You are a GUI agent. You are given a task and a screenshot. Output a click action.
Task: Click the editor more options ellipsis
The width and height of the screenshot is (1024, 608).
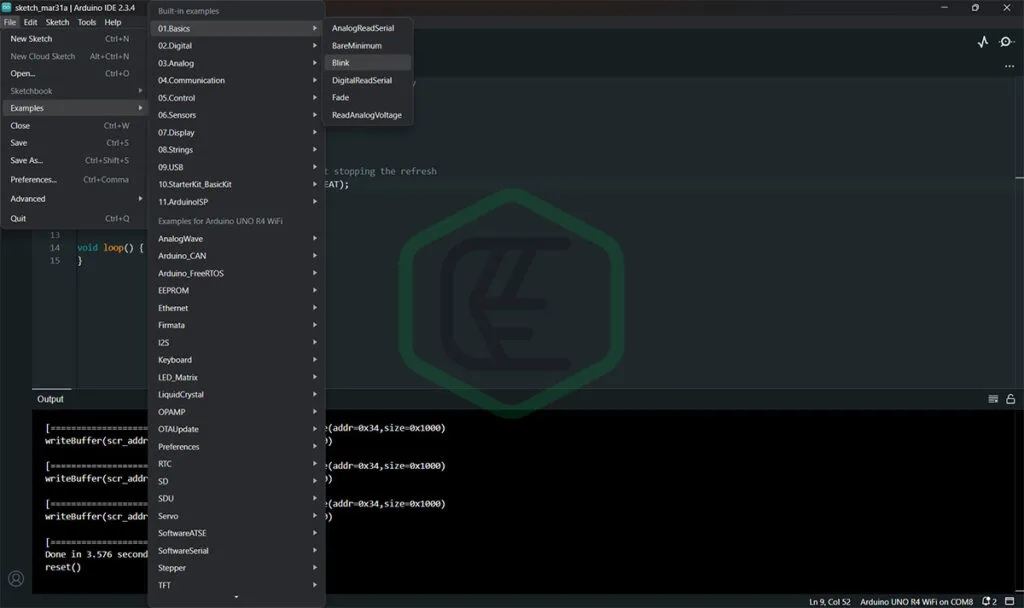point(1009,66)
